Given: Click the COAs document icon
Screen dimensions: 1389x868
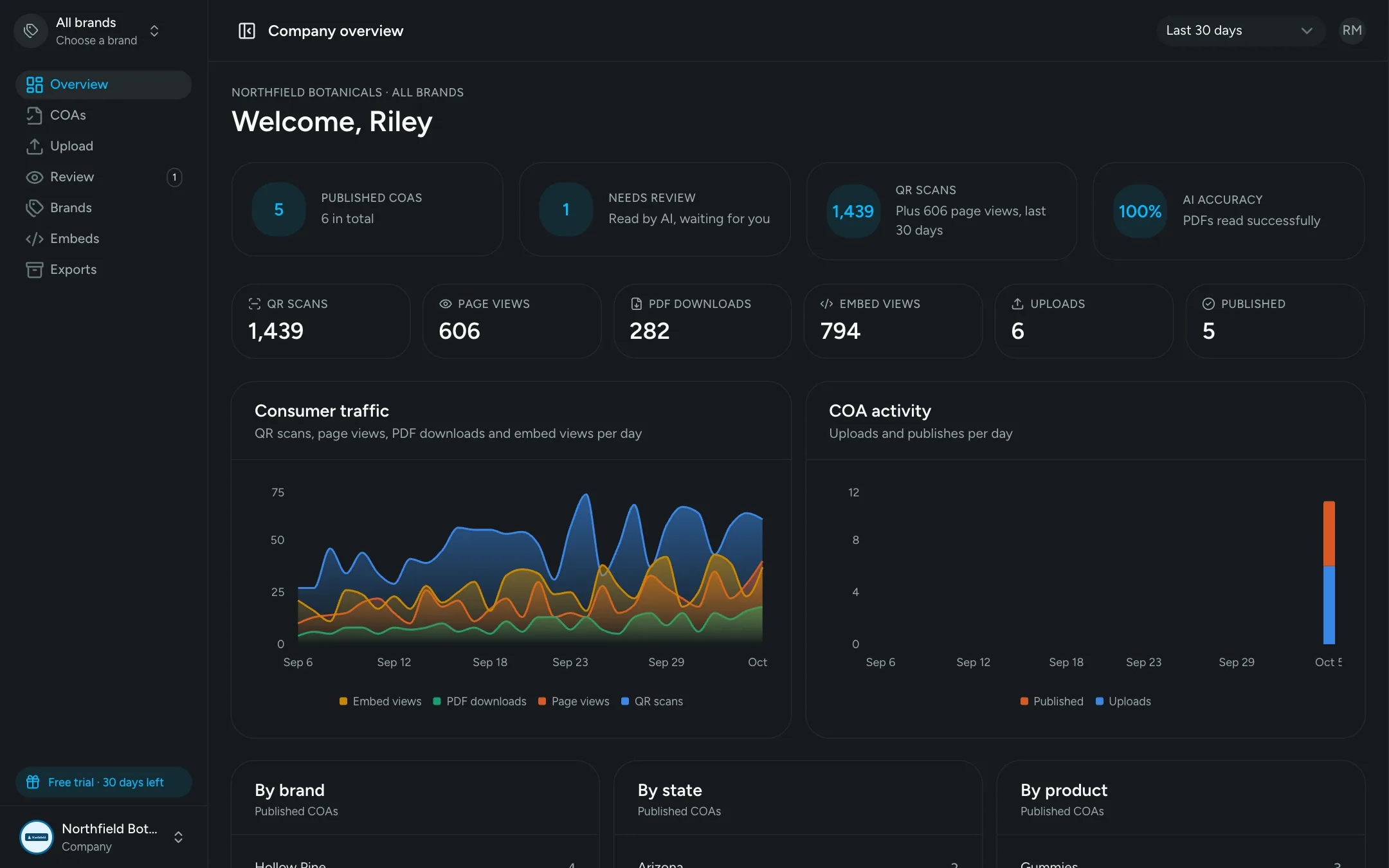Looking at the screenshot, I should pos(34,115).
